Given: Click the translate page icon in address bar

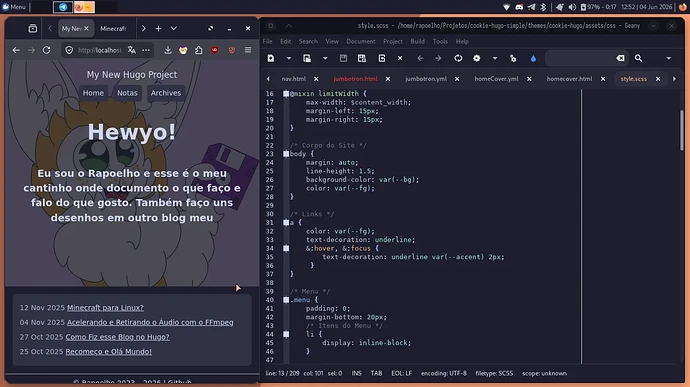Looking at the screenshot, I should (x=132, y=50).
